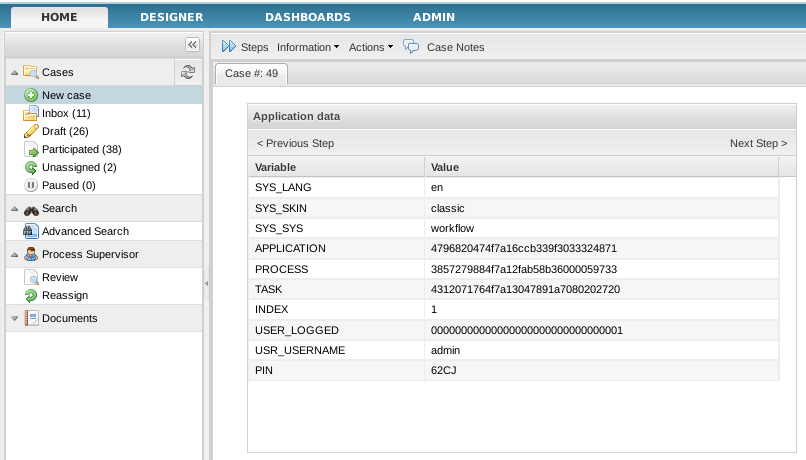This screenshot has width=806, height=460.
Task: Collapse the Cases panel section
Action: [14, 72]
